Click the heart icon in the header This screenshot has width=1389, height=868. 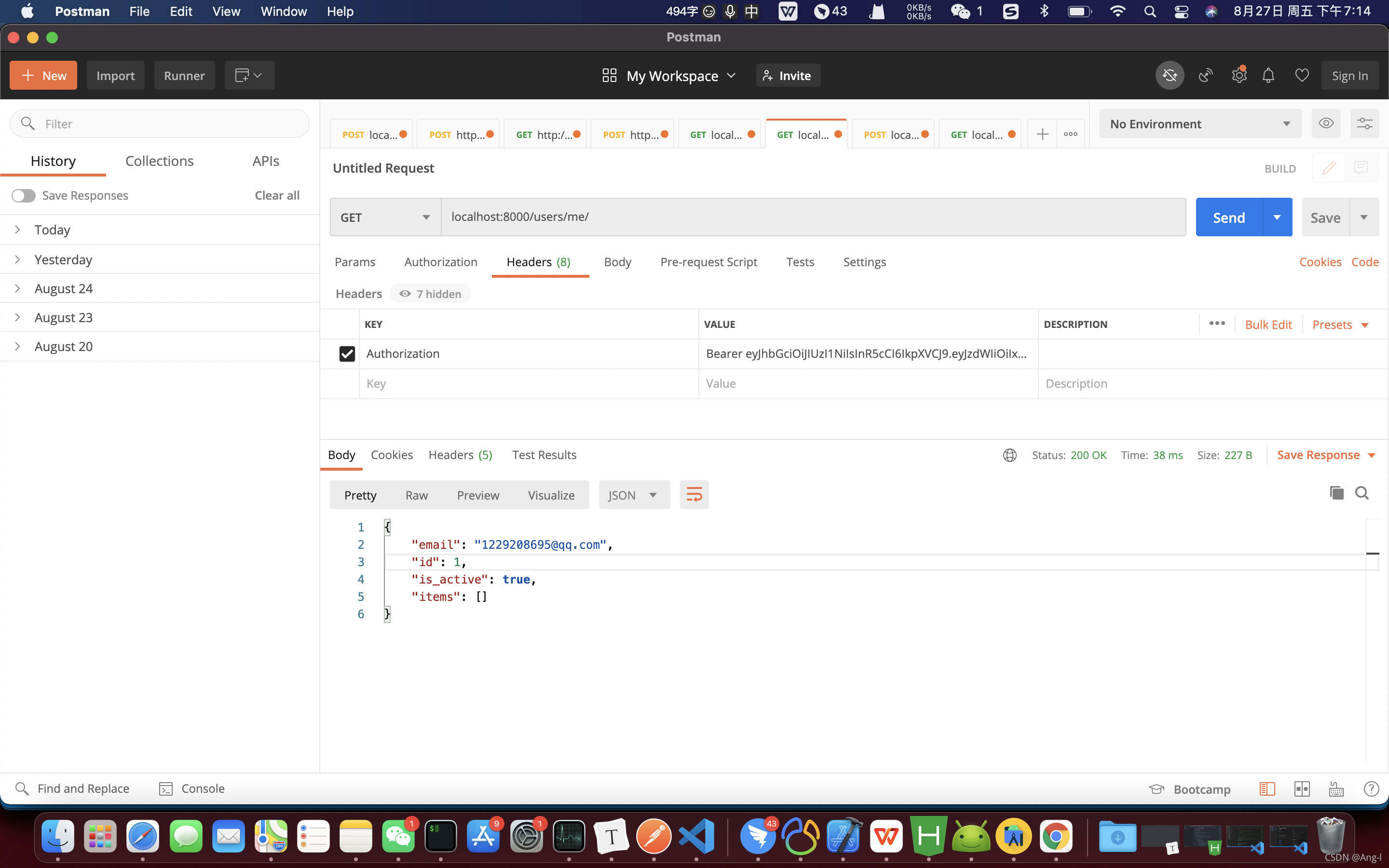(1302, 75)
